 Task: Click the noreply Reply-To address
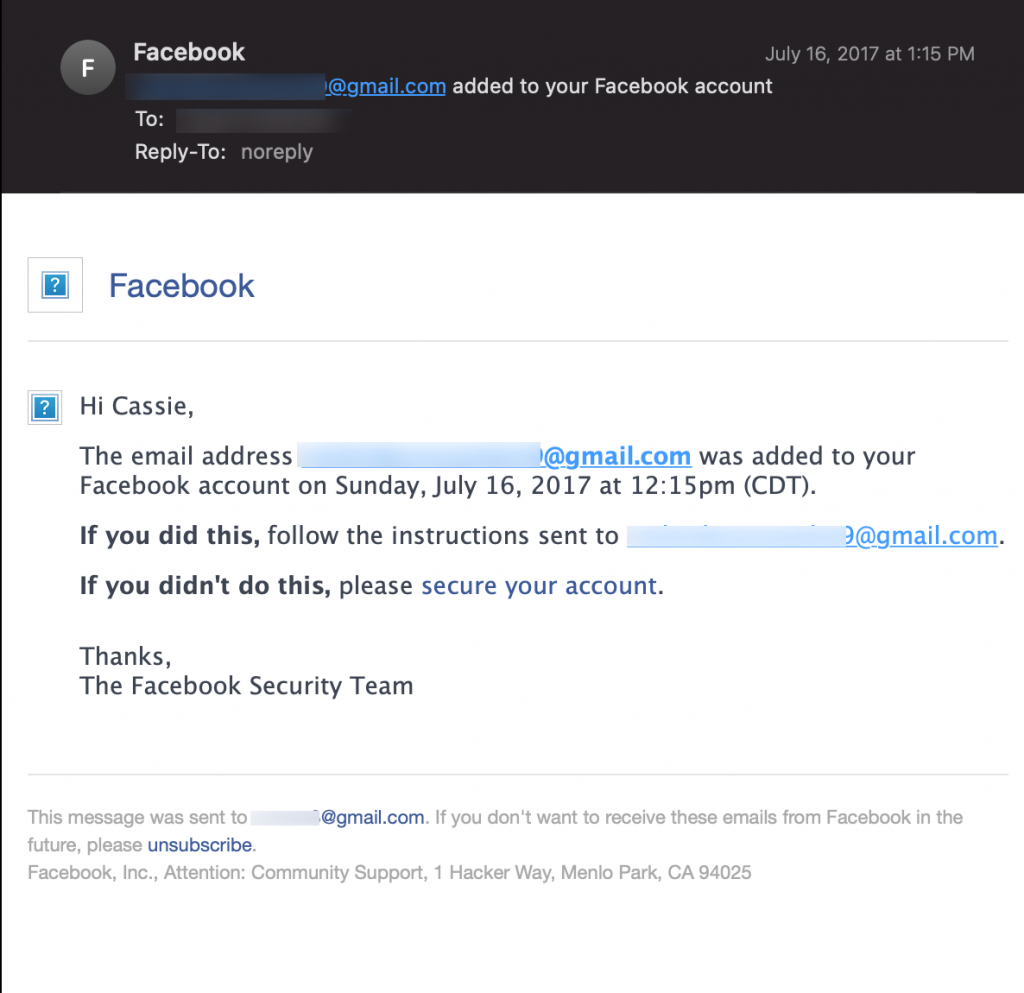coord(277,151)
